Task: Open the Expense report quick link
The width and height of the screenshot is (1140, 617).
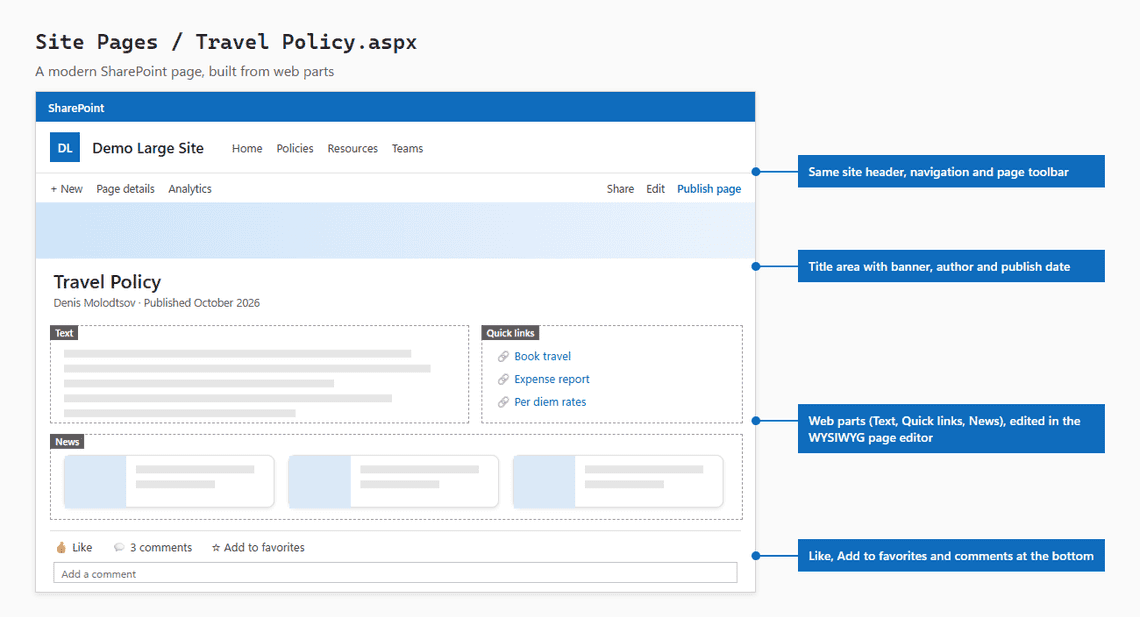Action: pyautogui.click(x=552, y=379)
